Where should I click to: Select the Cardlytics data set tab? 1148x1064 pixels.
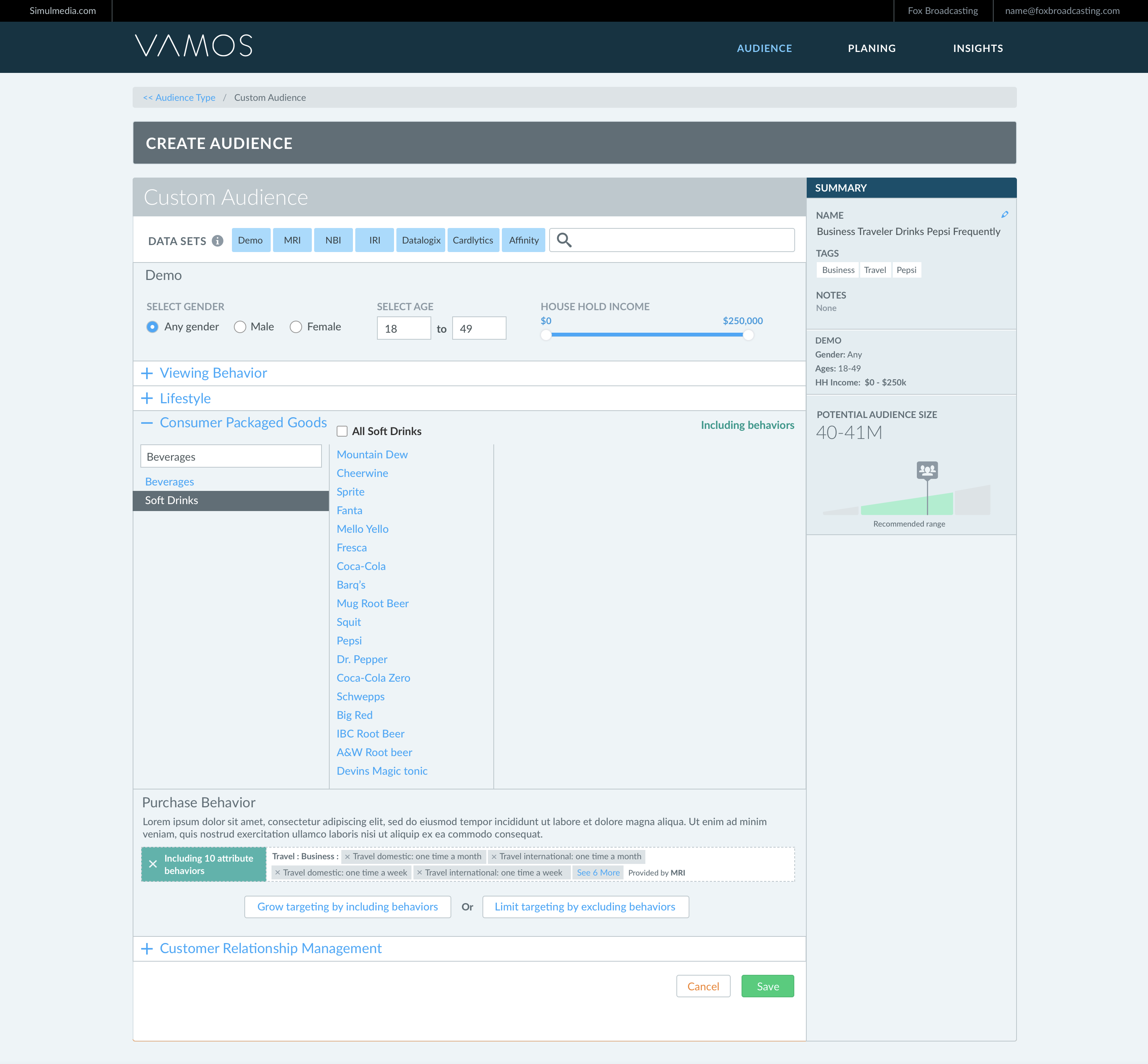tap(473, 240)
